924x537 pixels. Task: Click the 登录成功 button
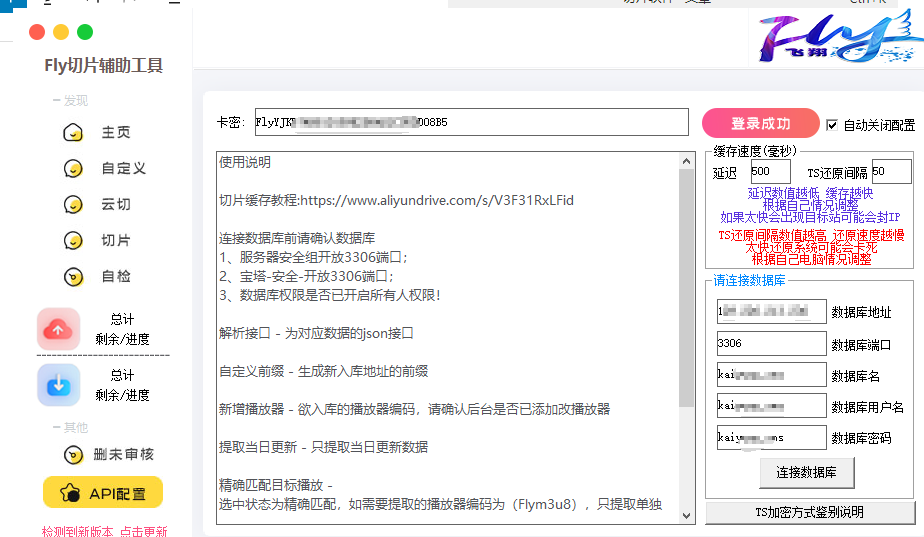point(761,123)
